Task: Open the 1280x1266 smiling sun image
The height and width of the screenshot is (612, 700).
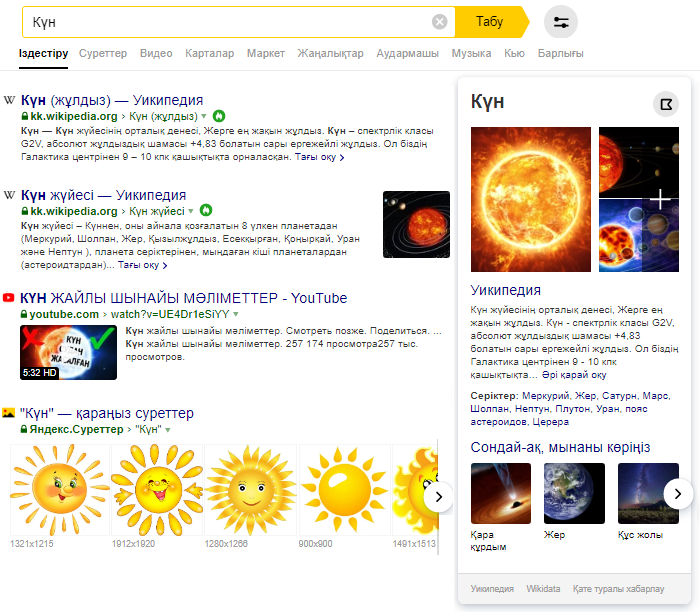Action: click(250, 490)
